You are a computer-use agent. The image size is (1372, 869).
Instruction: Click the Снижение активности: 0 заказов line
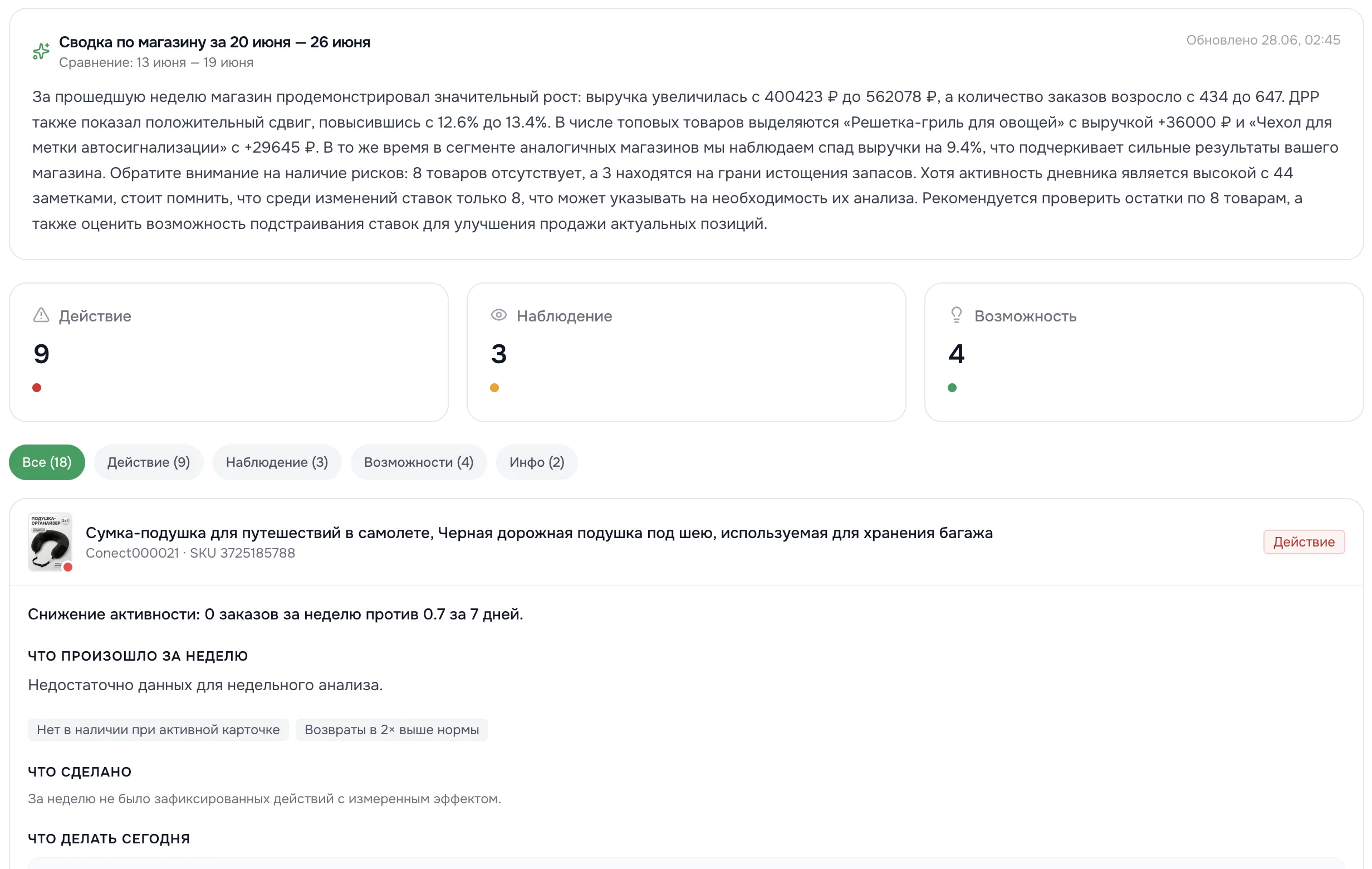tap(275, 614)
